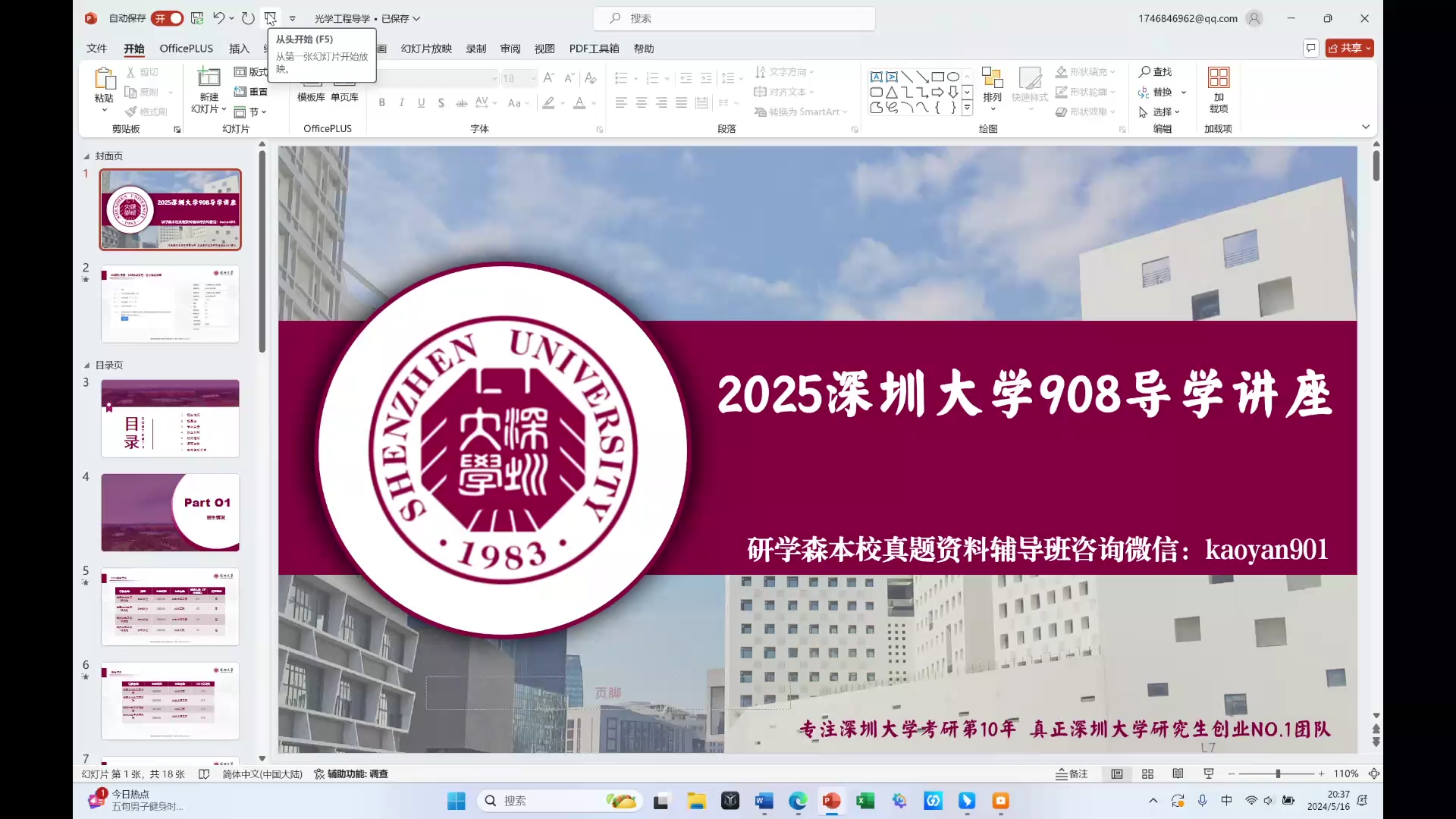The height and width of the screenshot is (819, 1456).
Task: Start slideshow from beginning icon
Action: coord(270,18)
